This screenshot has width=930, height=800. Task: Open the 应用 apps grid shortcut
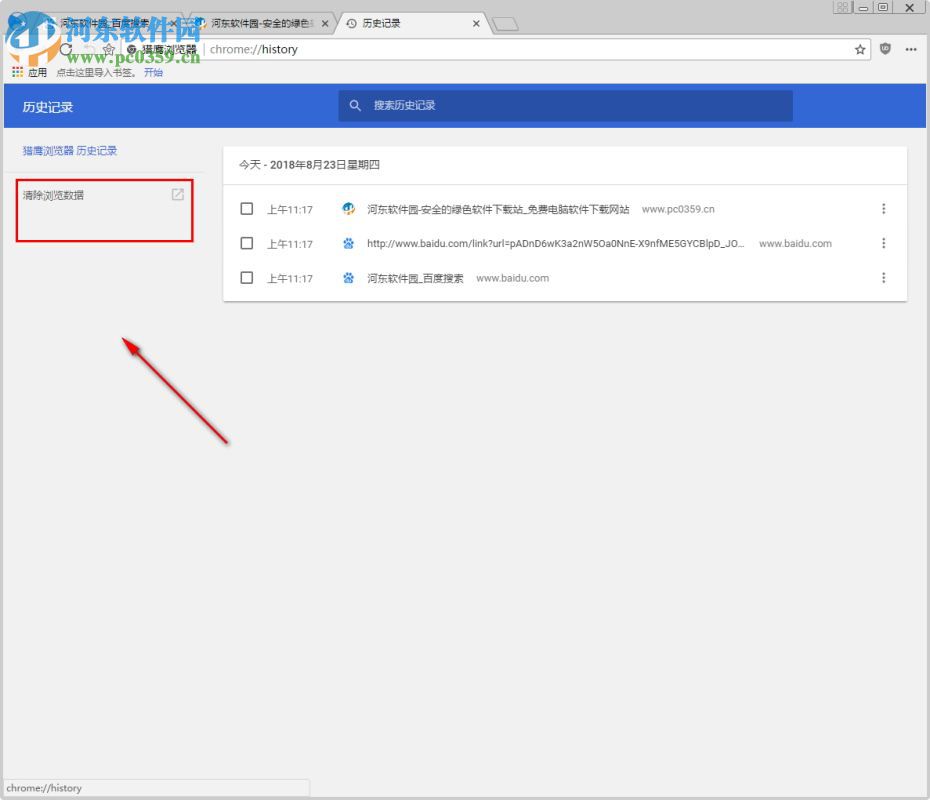pos(30,72)
